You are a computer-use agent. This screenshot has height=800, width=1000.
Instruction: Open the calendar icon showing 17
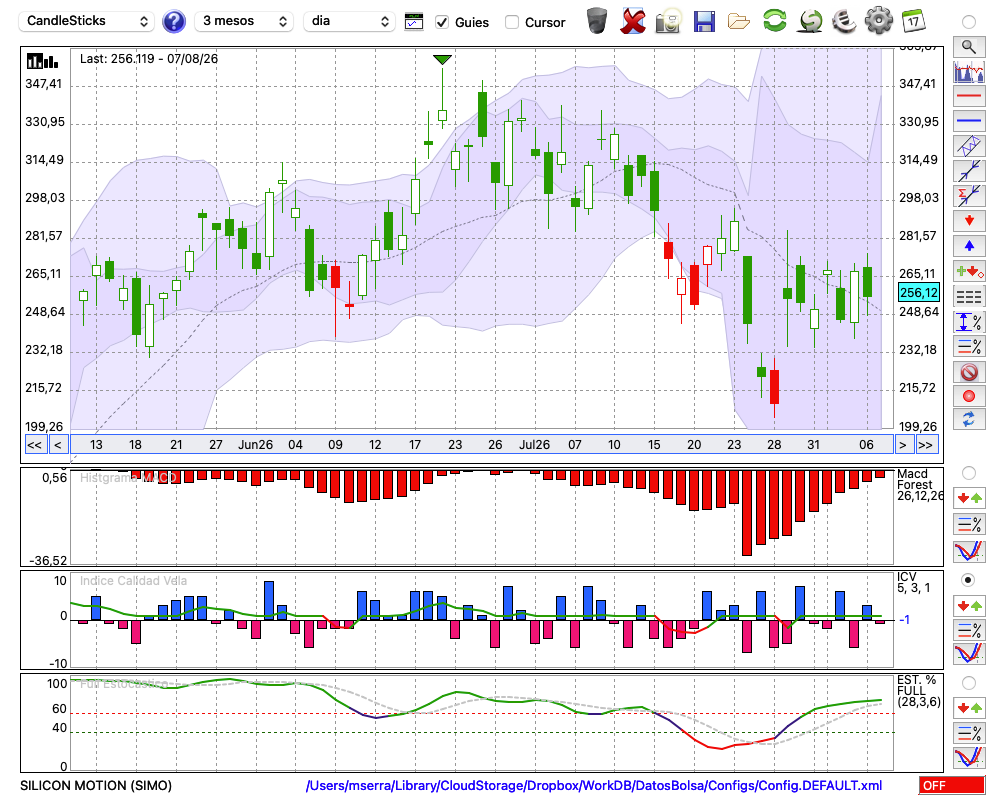click(913, 21)
